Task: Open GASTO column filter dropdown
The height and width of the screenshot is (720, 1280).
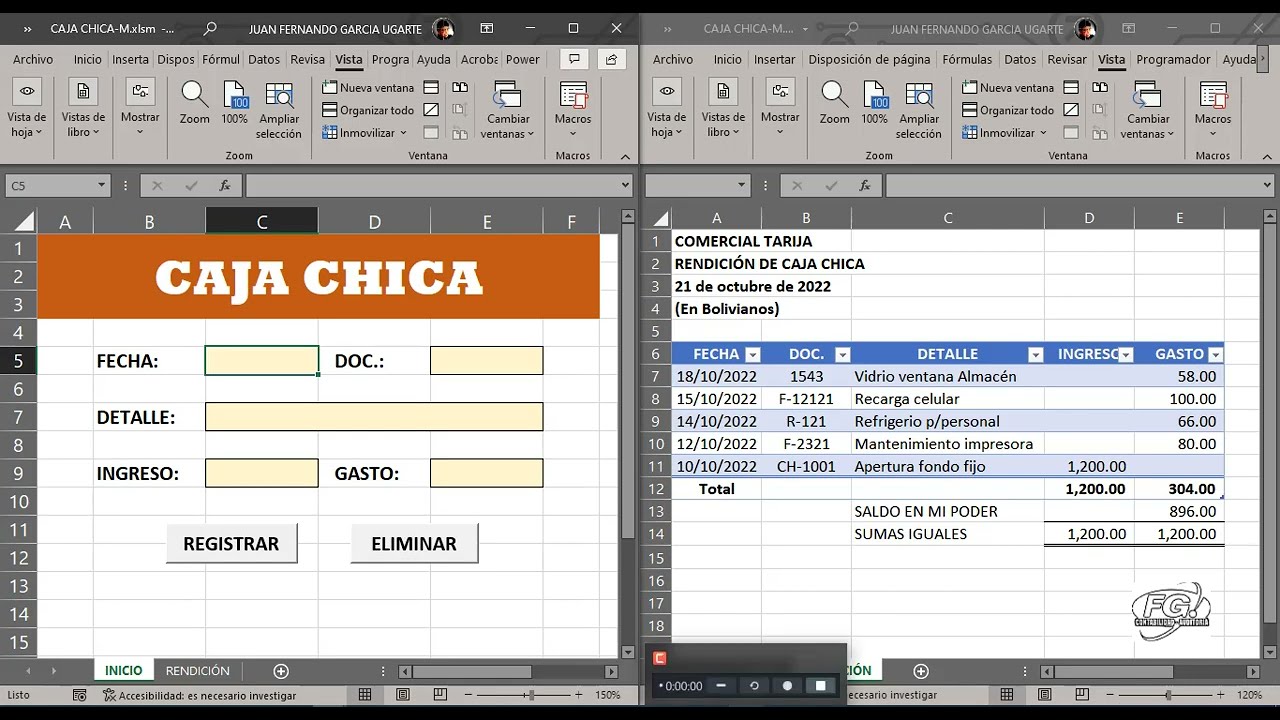Action: tap(1216, 355)
